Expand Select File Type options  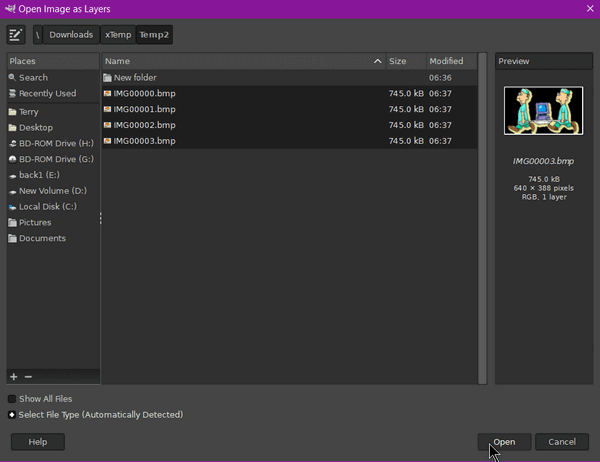coord(12,415)
